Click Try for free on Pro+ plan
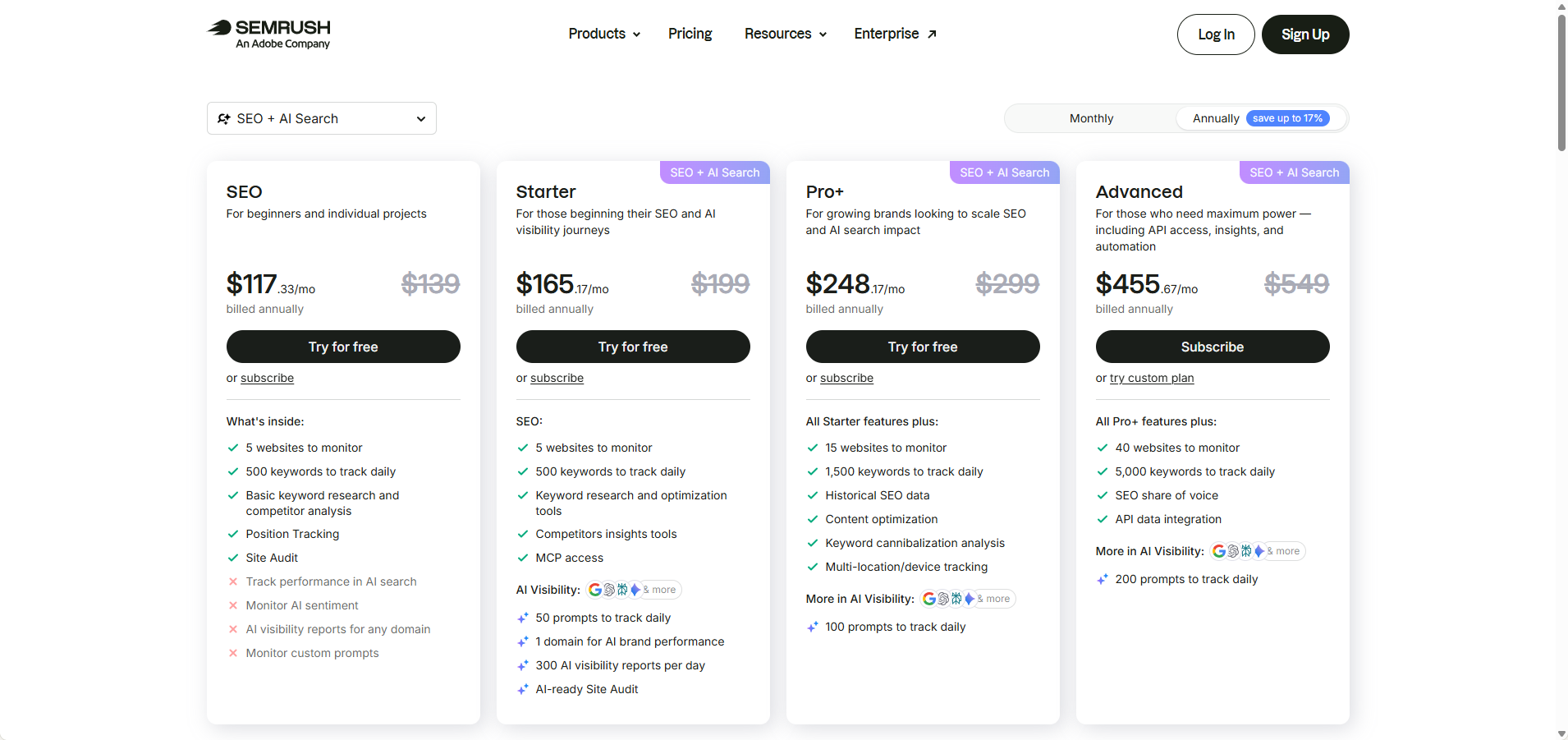This screenshot has height=740, width=1568. 923,347
